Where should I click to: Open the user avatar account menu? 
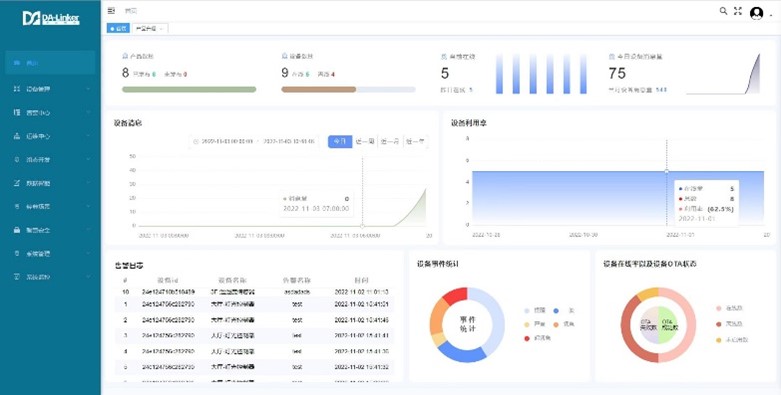pos(757,13)
